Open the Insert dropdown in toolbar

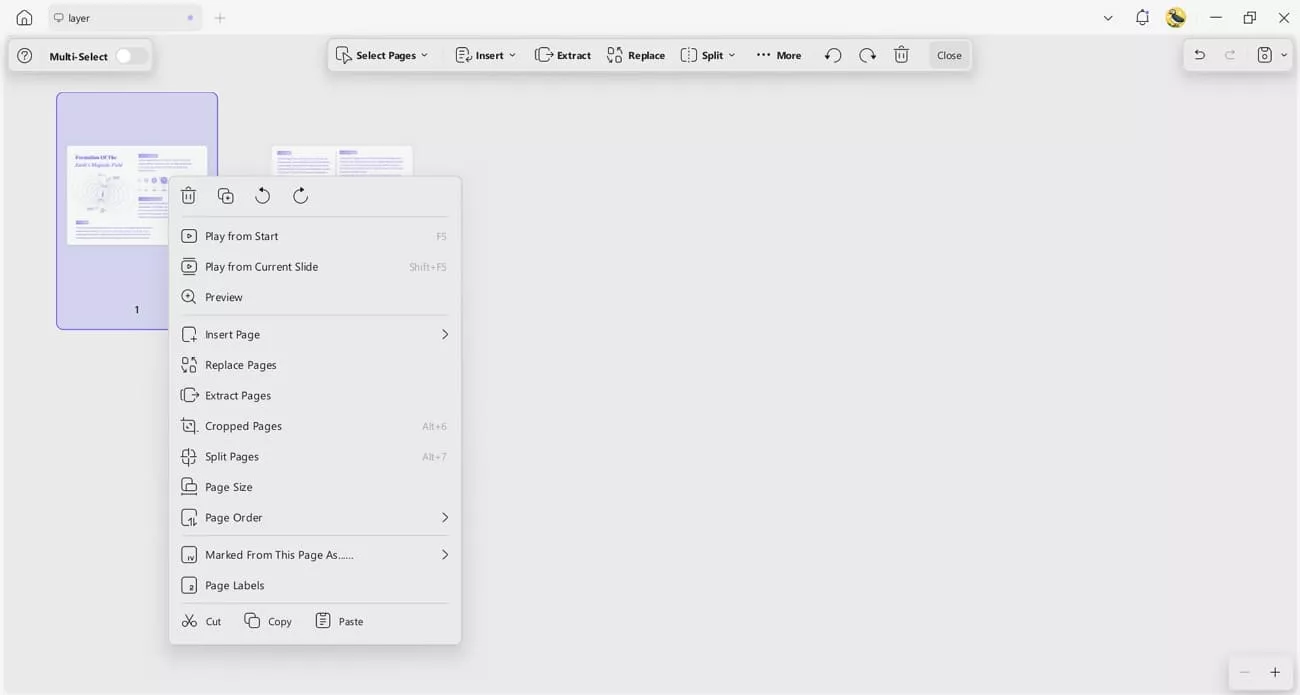pos(486,55)
